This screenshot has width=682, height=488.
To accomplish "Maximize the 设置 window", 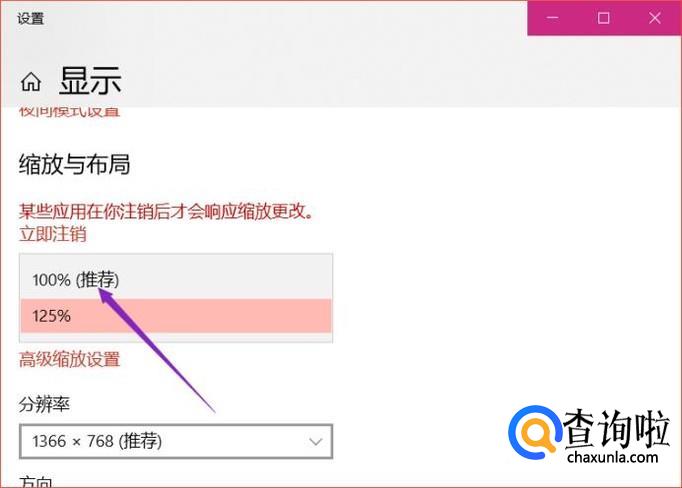I will pos(603,18).
